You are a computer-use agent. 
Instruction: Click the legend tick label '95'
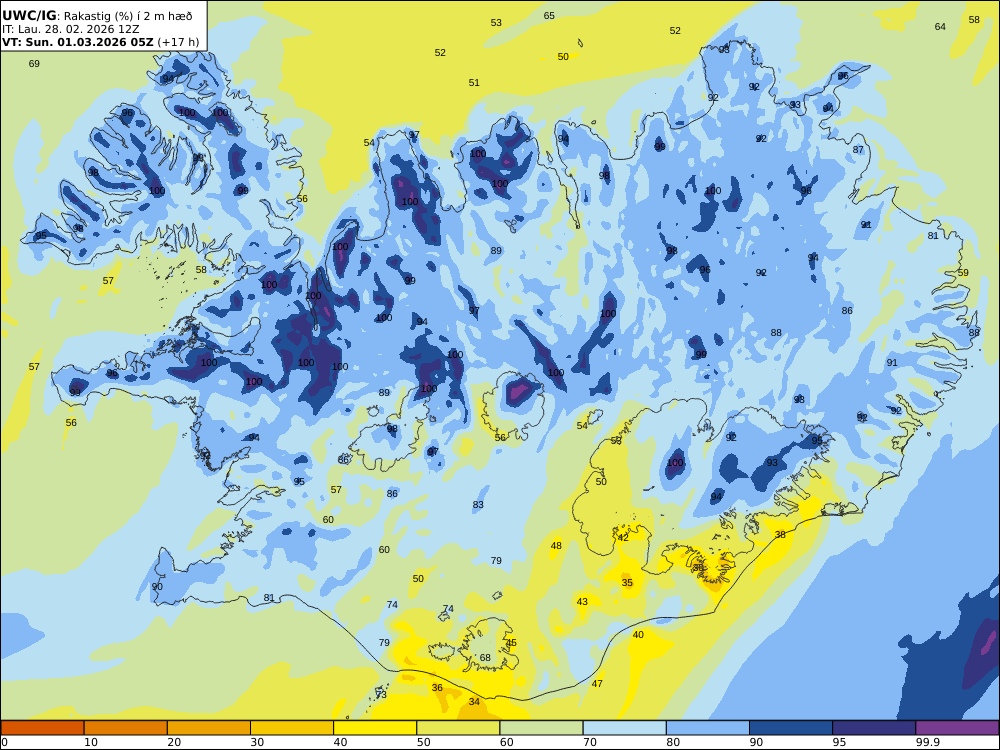point(839,742)
